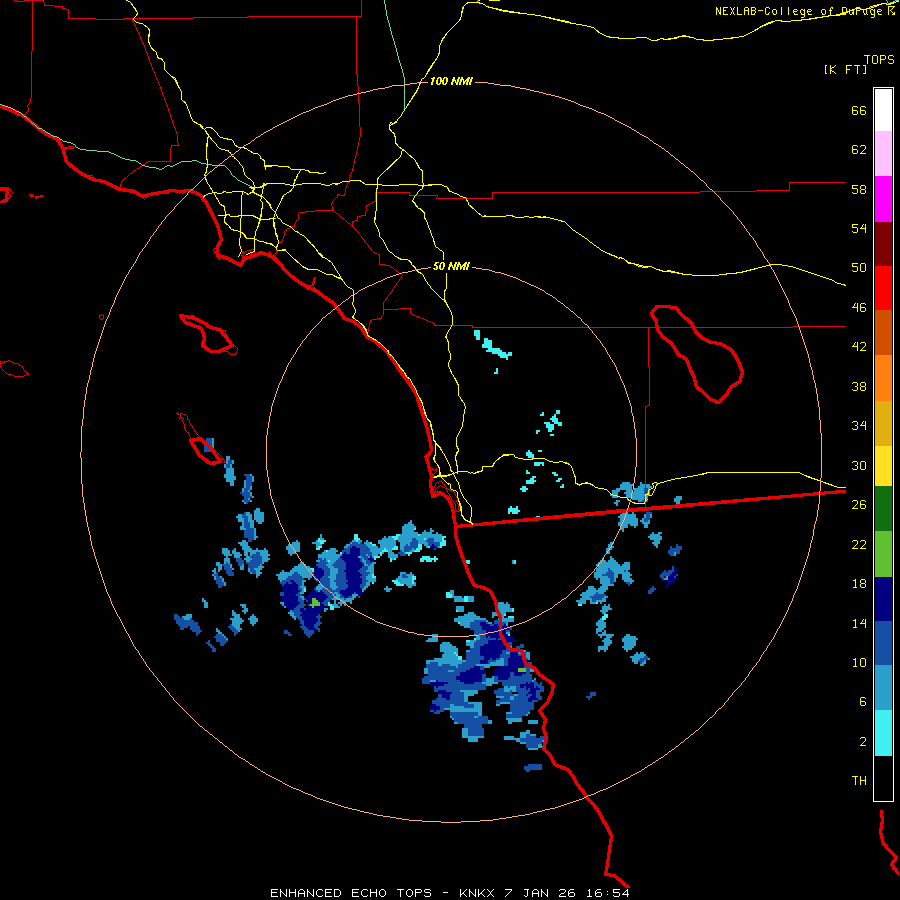Click the "TH" threshold legend label
Viewport: 900px width, 900px height.
859,781
